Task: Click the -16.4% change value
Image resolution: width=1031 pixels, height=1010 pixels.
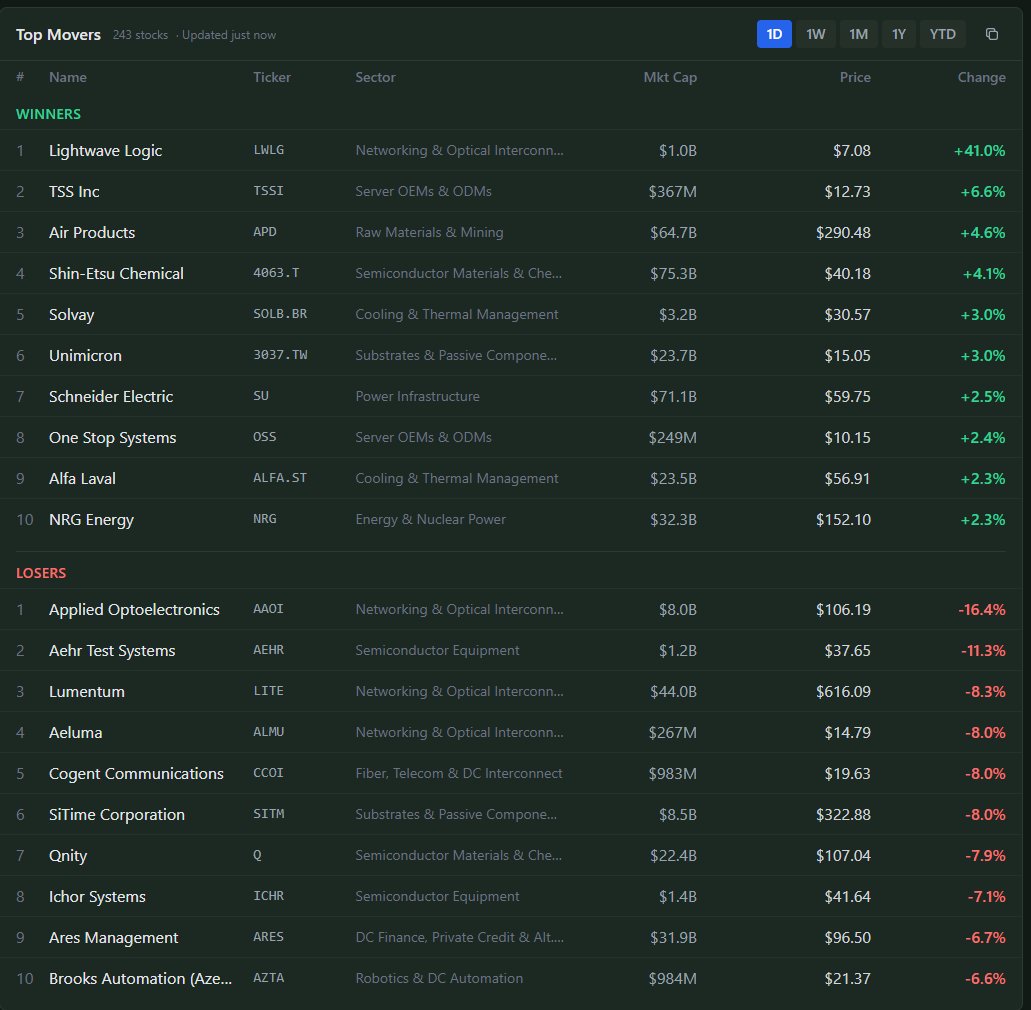Action: coord(982,610)
